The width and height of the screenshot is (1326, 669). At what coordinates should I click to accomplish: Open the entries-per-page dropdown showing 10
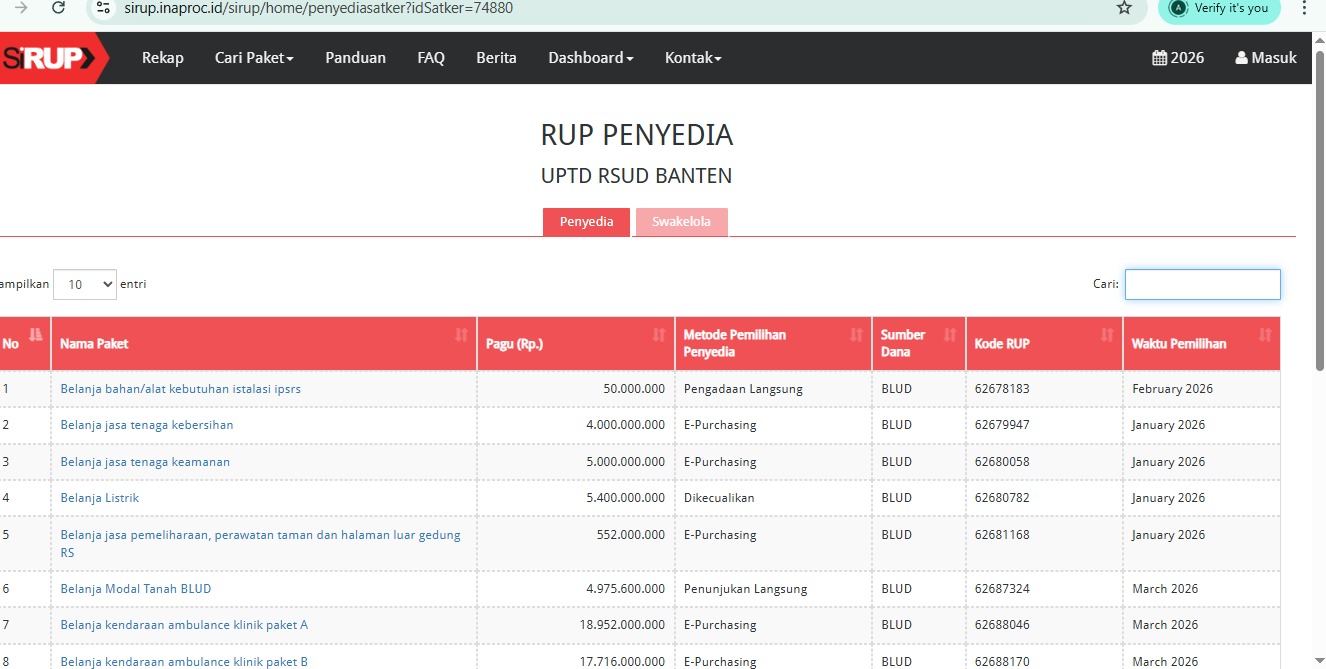pos(85,284)
